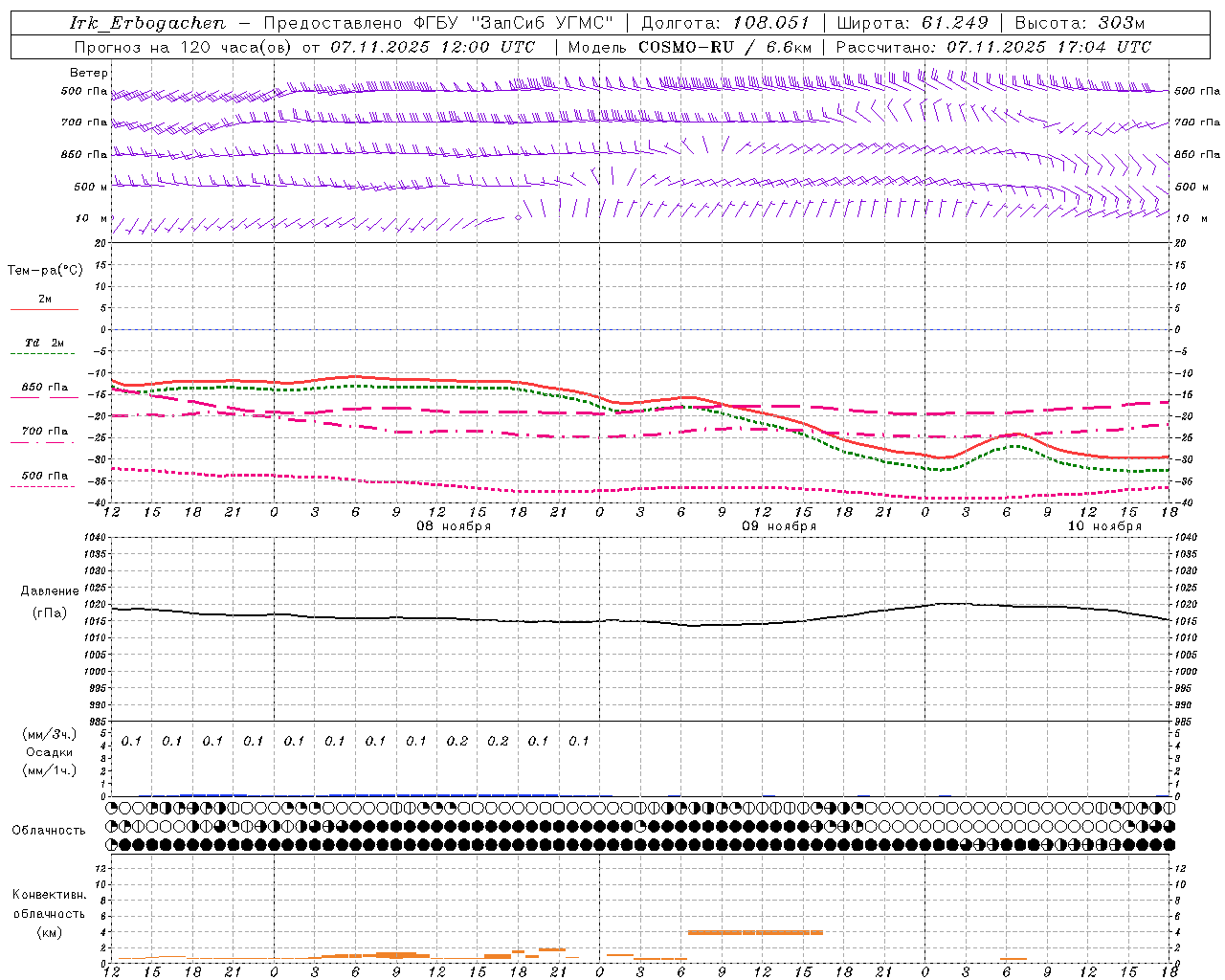
Task: Click the Рассчитано: 07.11.2025 17:04 UTC timestamp
Action: coord(994,47)
